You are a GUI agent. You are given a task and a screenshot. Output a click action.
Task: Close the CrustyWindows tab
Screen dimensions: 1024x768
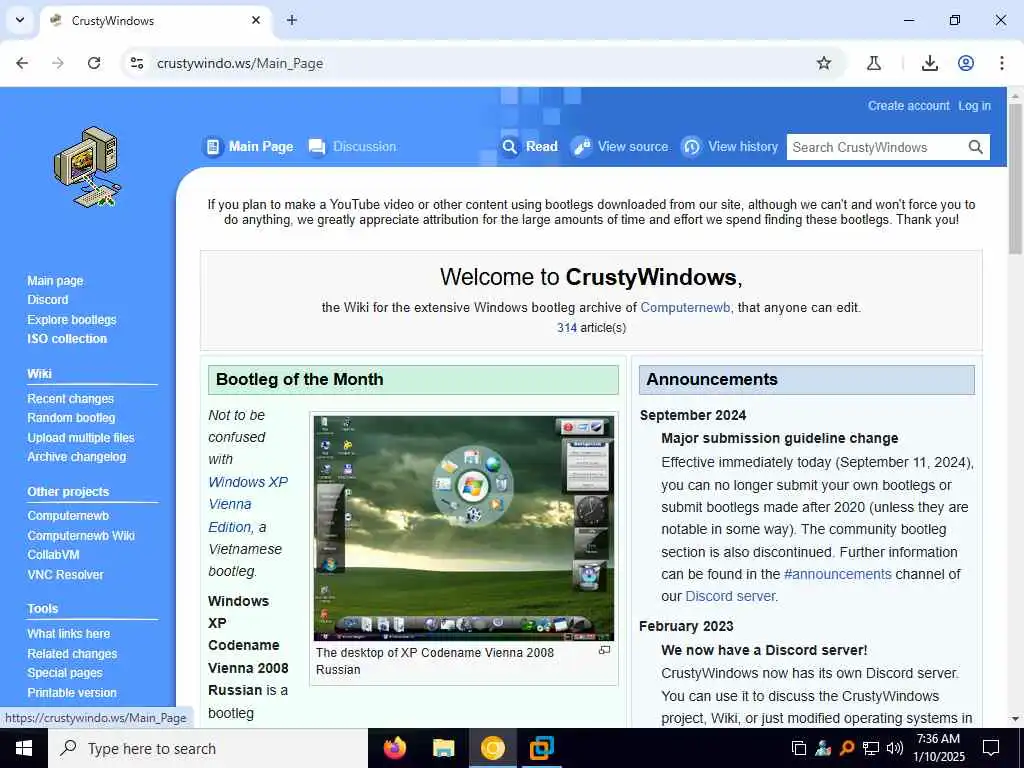click(x=256, y=20)
